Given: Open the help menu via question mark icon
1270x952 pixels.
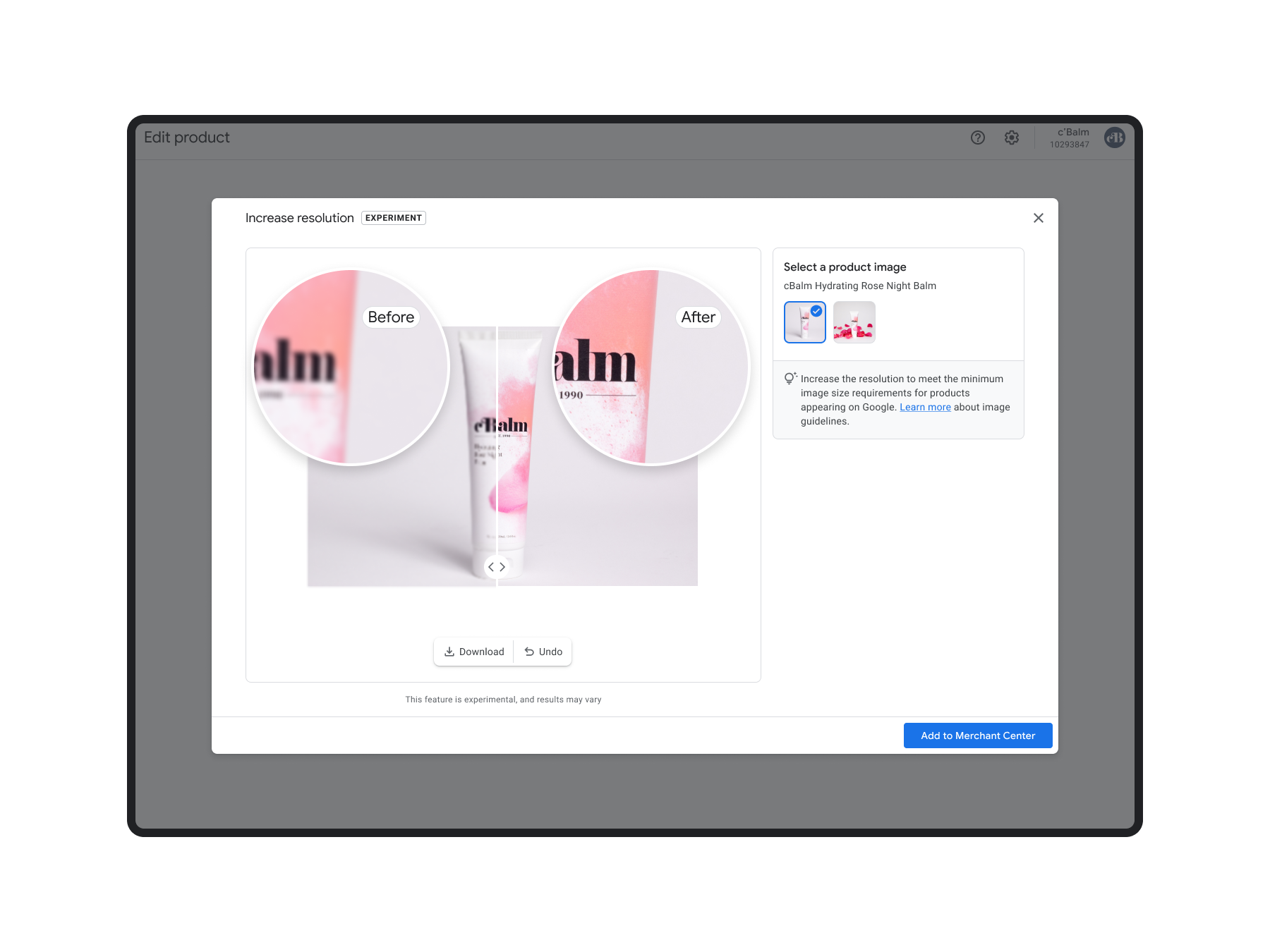Looking at the screenshot, I should [978, 138].
